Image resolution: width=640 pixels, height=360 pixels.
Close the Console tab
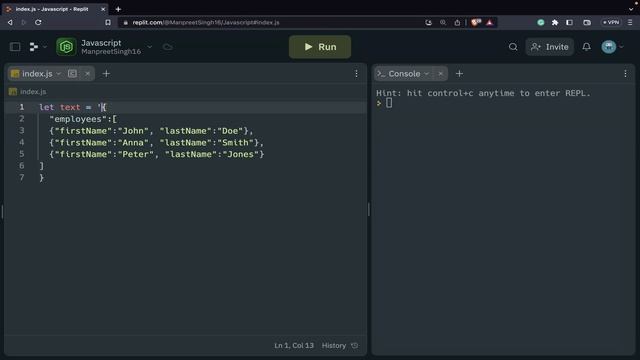point(440,74)
